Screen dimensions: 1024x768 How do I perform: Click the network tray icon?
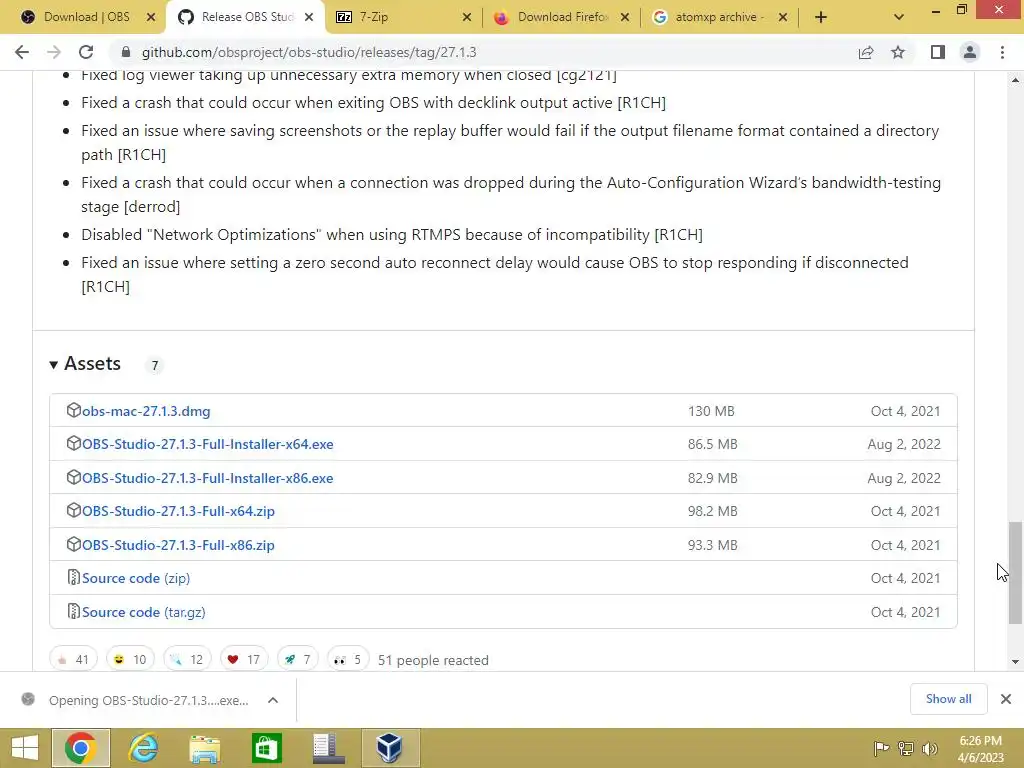906,748
